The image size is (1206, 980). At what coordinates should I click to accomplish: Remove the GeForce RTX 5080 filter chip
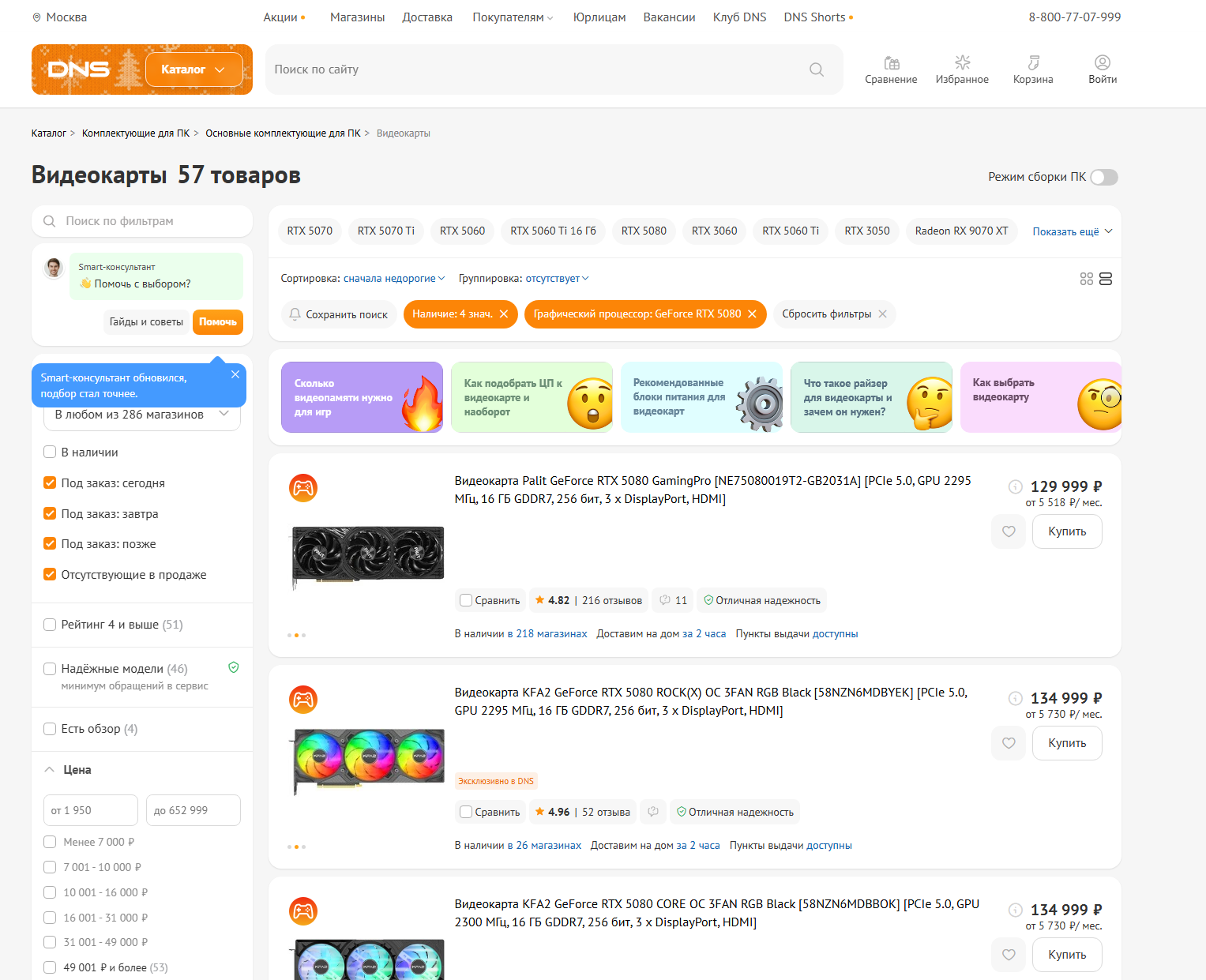tap(752, 314)
